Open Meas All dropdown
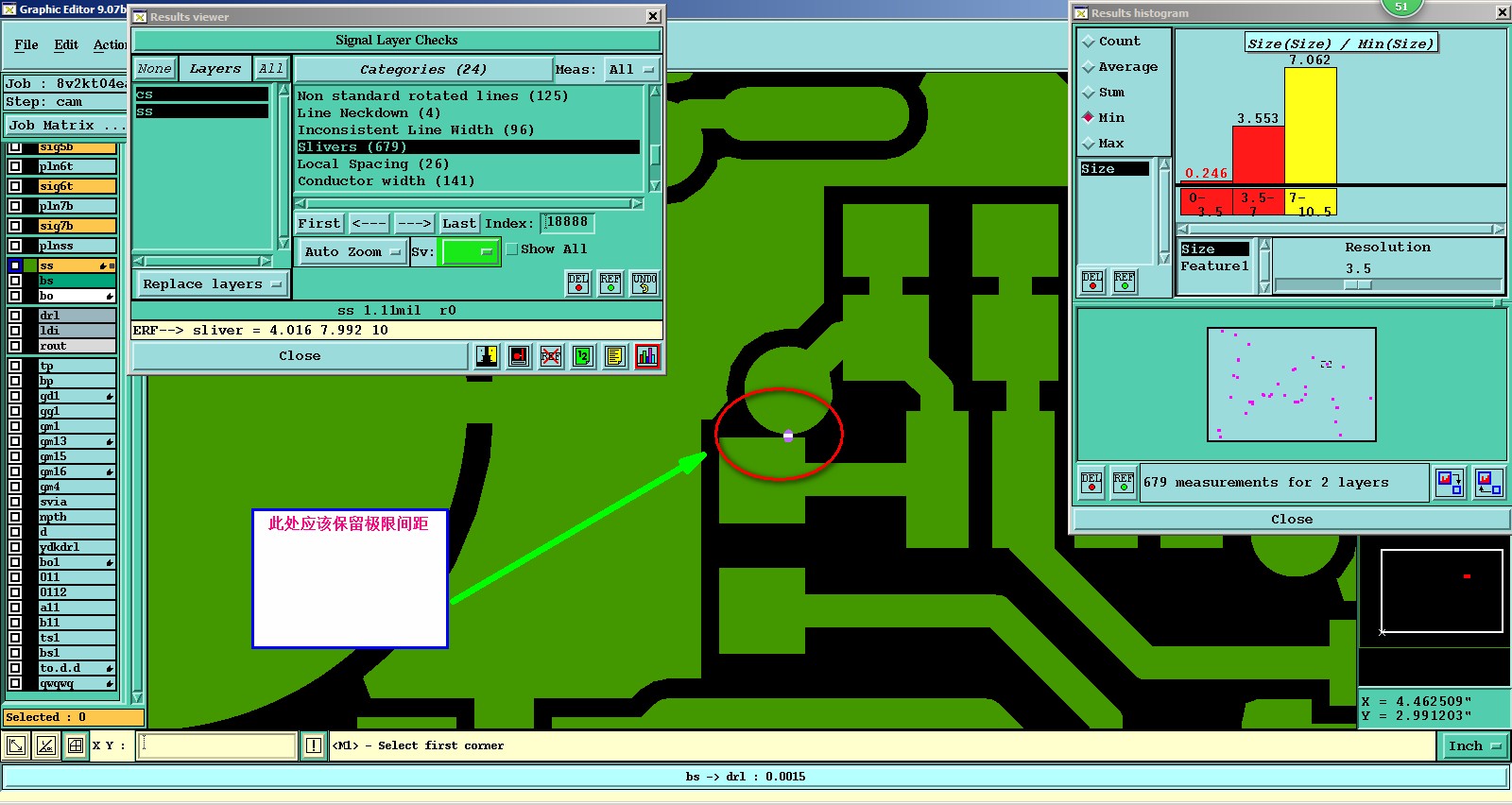Screen dimensions: 1512x805 631,70
